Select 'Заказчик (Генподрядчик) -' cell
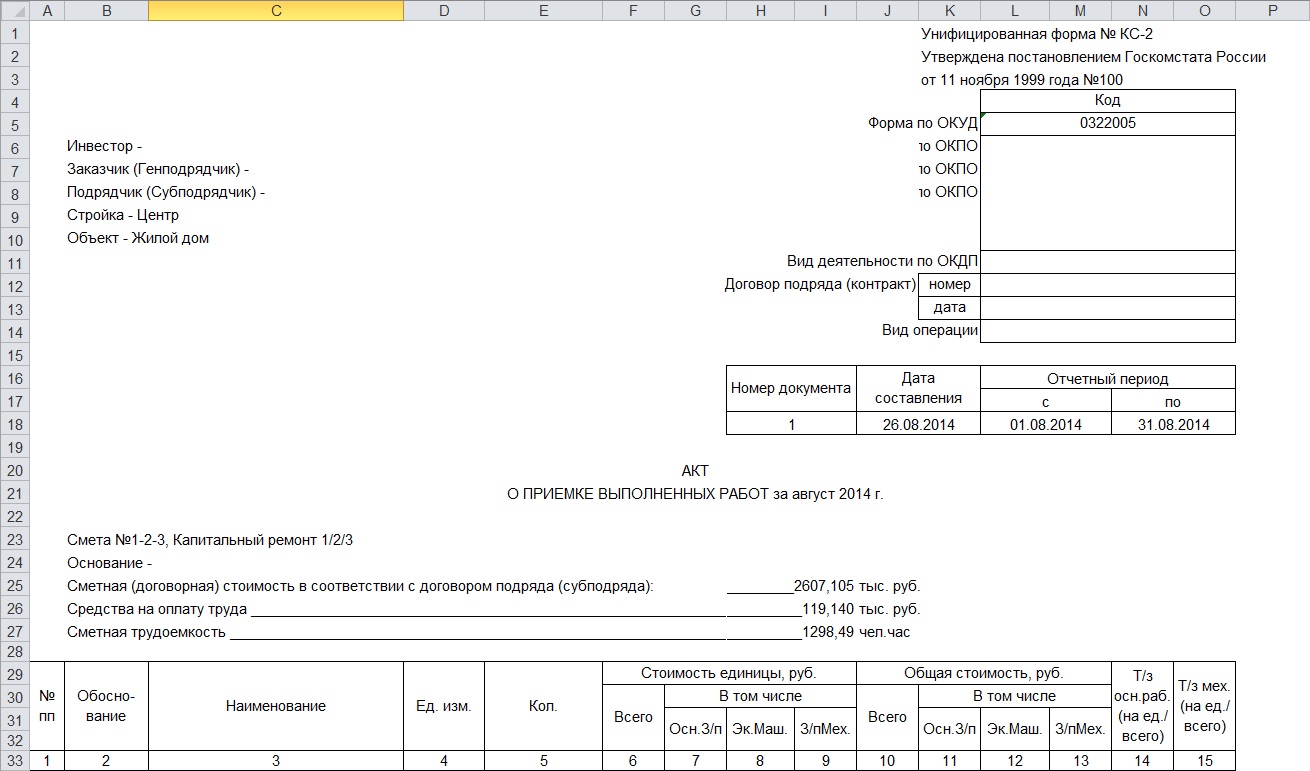This screenshot has width=1310, height=771. pyautogui.click(x=158, y=170)
